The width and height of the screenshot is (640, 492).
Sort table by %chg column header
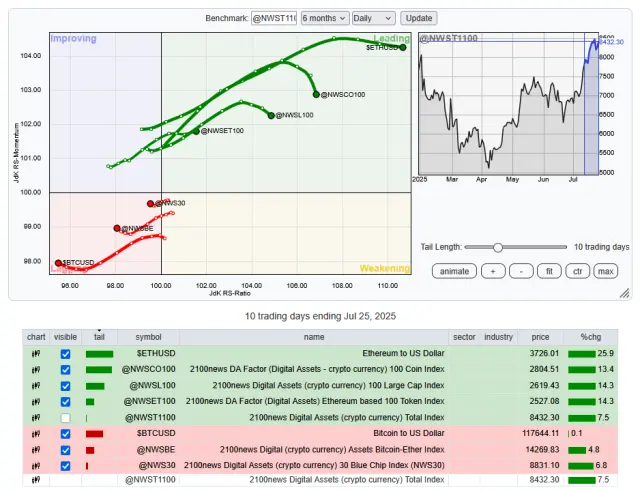(591, 337)
